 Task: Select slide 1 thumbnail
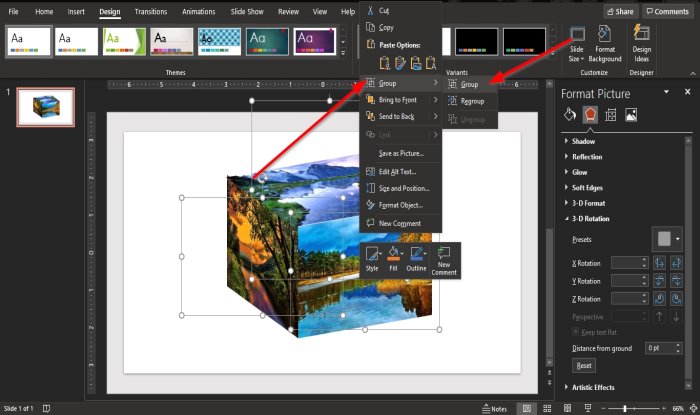coord(46,107)
